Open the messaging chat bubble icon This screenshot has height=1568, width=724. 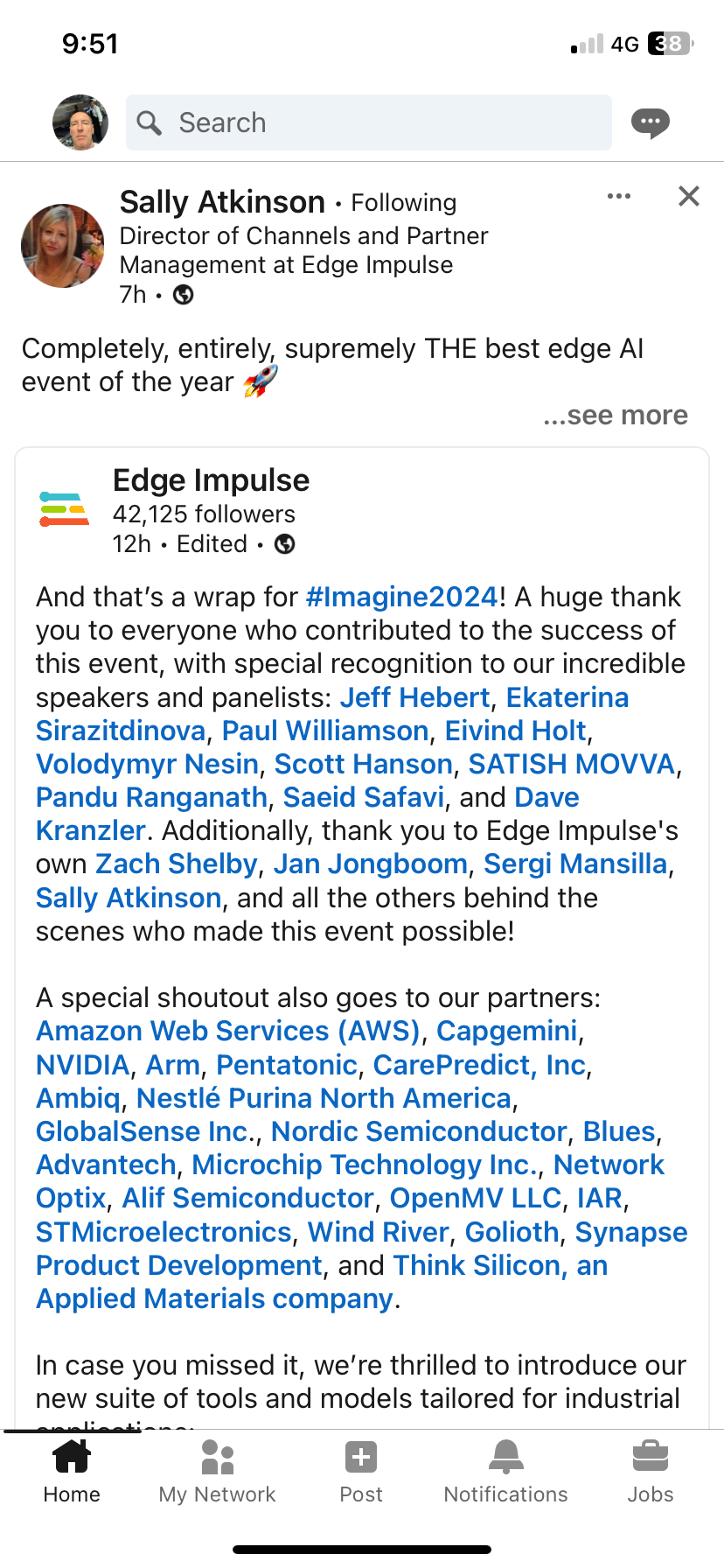click(651, 122)
